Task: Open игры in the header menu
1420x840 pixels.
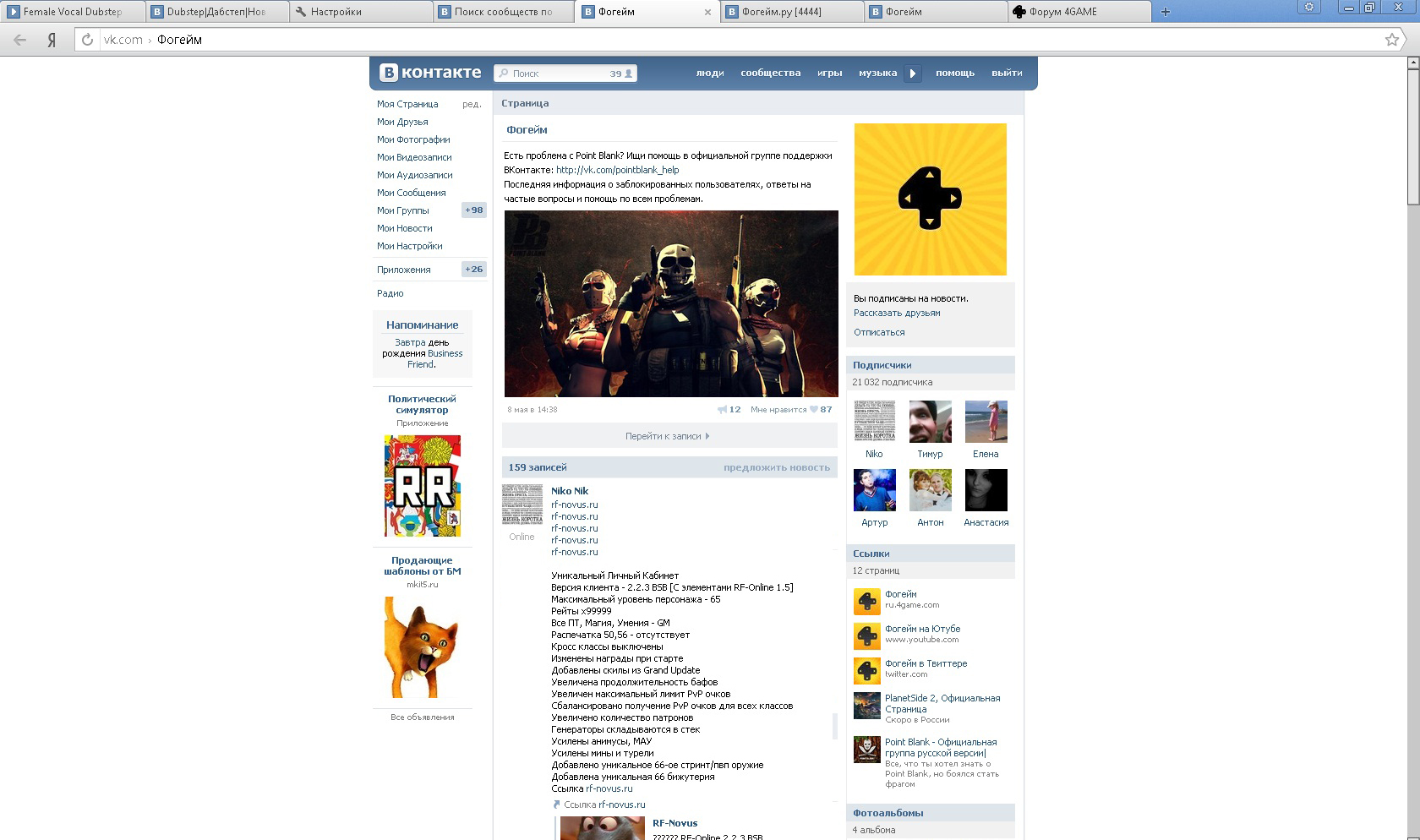Action: pos(829,74)
